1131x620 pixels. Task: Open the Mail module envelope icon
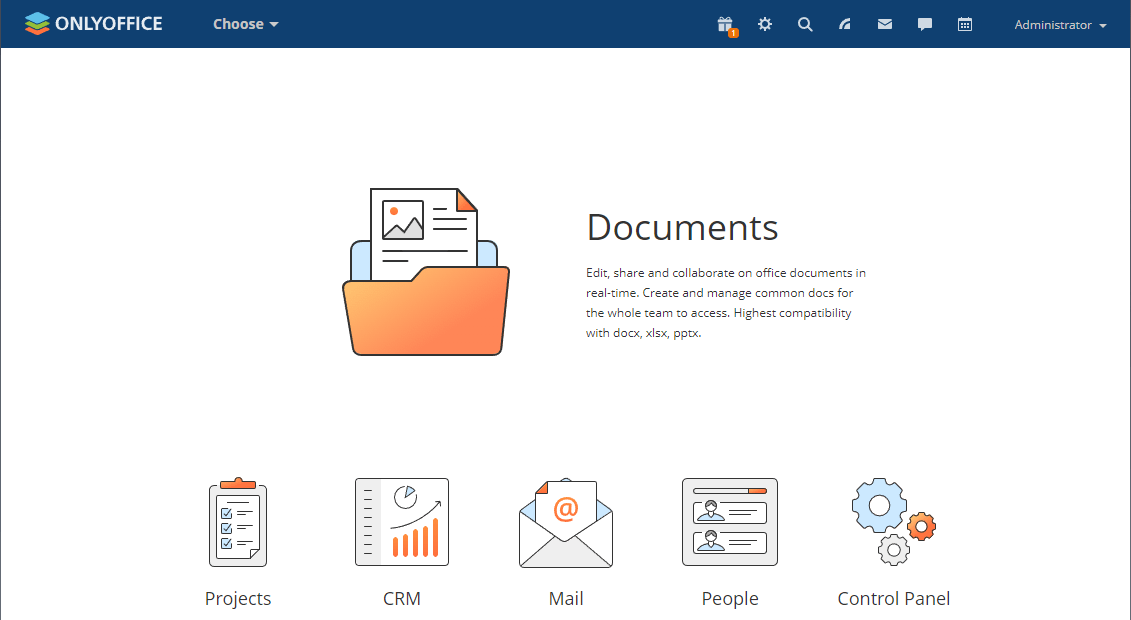coord(566,522)
